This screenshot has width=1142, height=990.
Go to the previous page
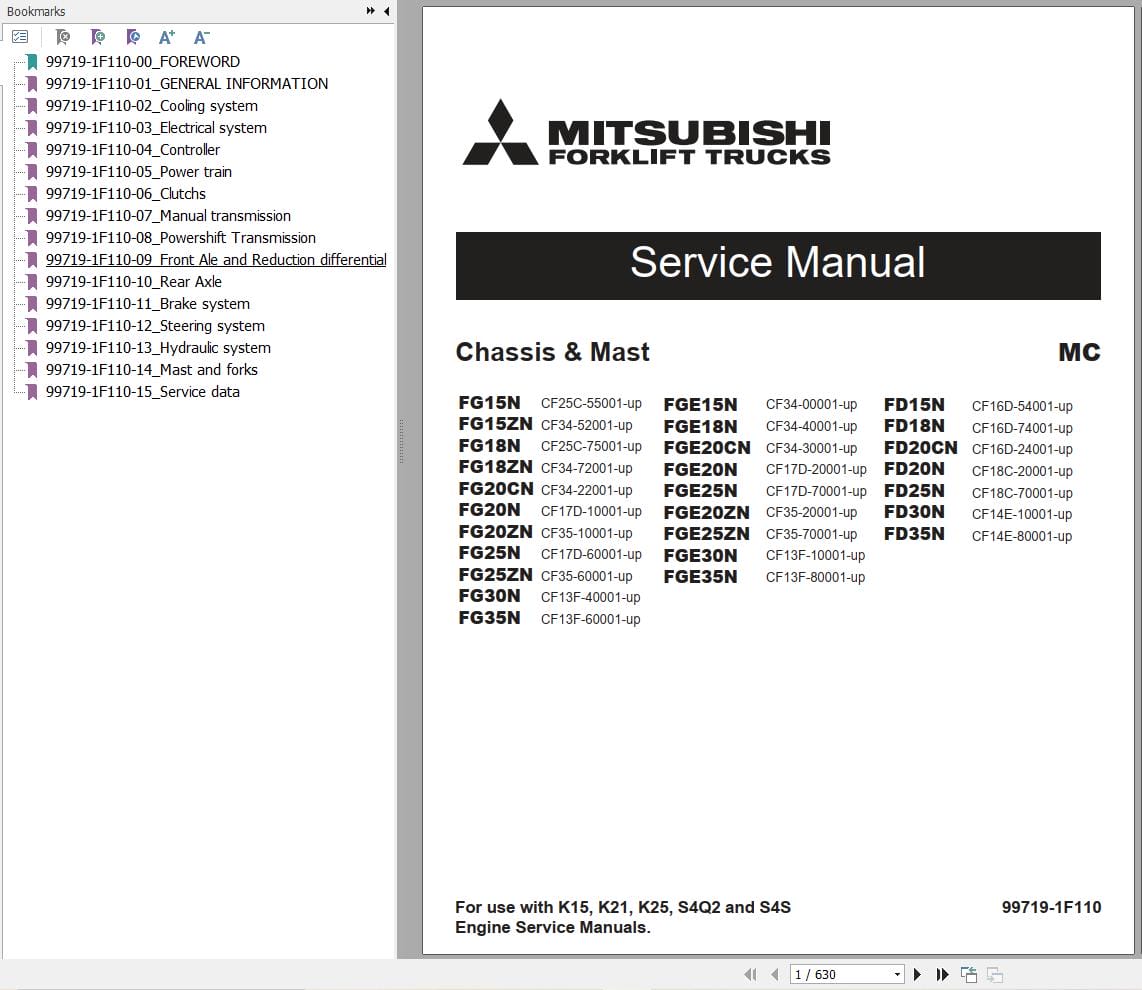pos(775,974)
